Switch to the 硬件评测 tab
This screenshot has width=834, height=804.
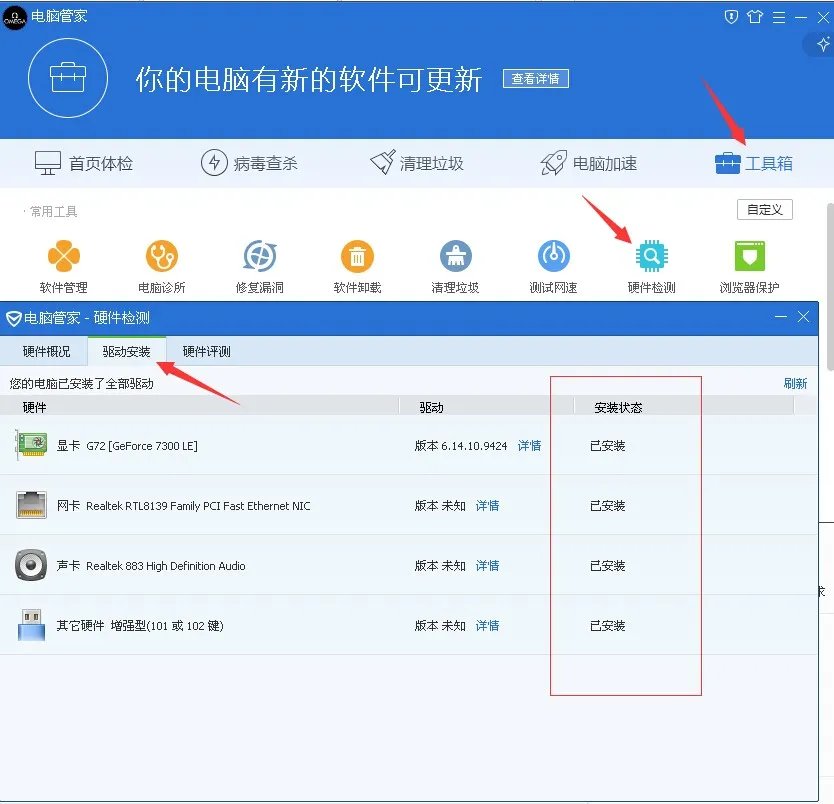[203, 351]
